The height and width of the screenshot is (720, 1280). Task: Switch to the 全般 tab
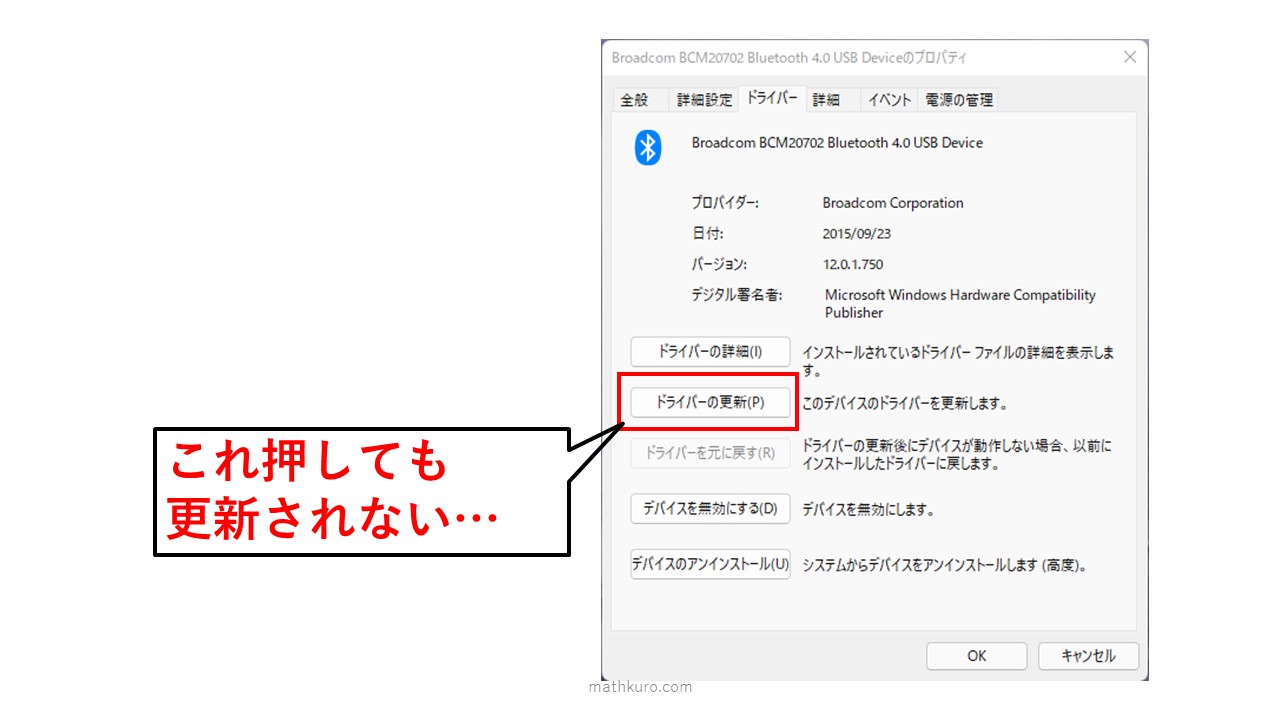[634, 100]
